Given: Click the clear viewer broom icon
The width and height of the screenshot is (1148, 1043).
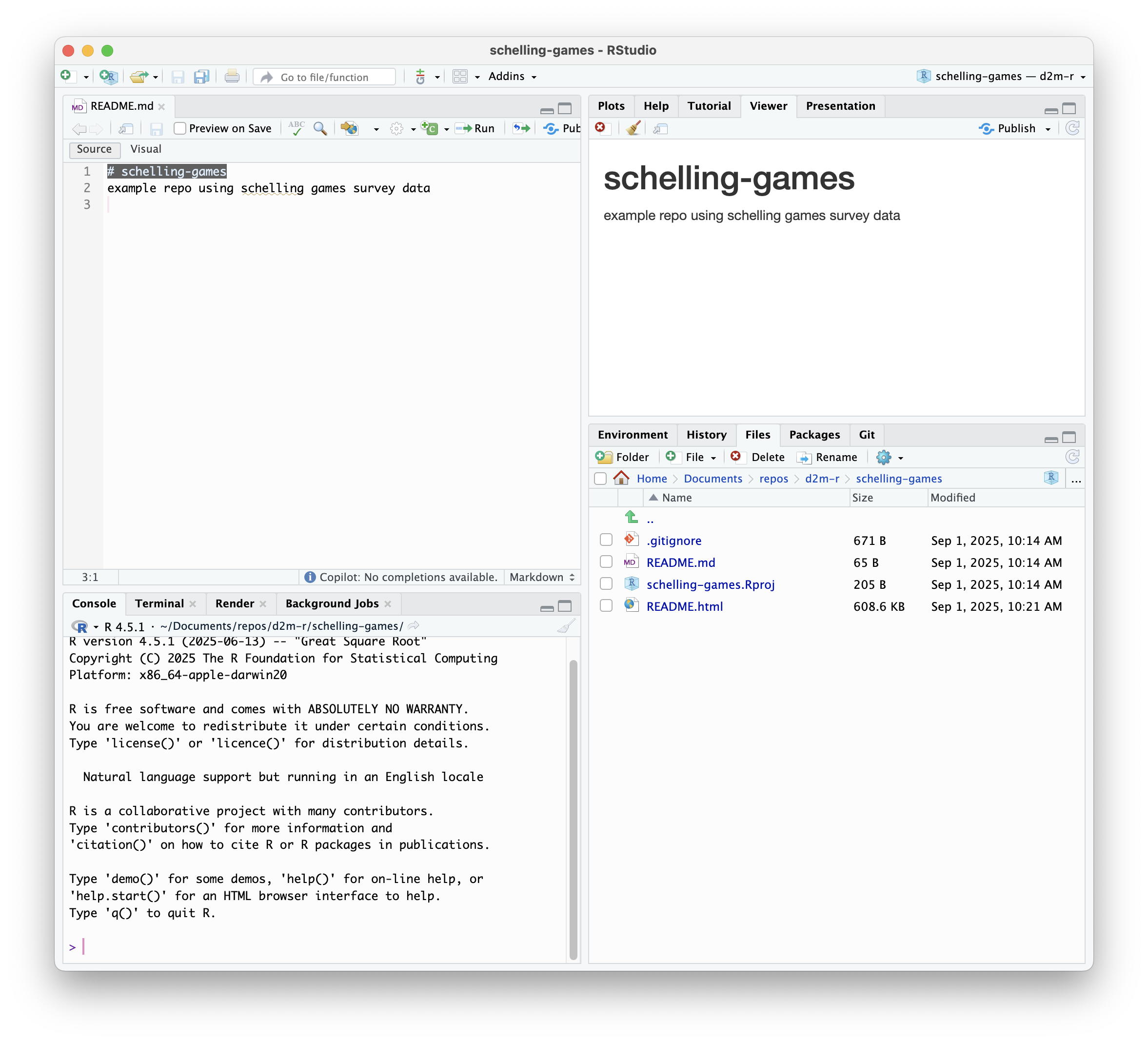Looking at the screenshot, I should pyautogui.click(x=633, y=128).
